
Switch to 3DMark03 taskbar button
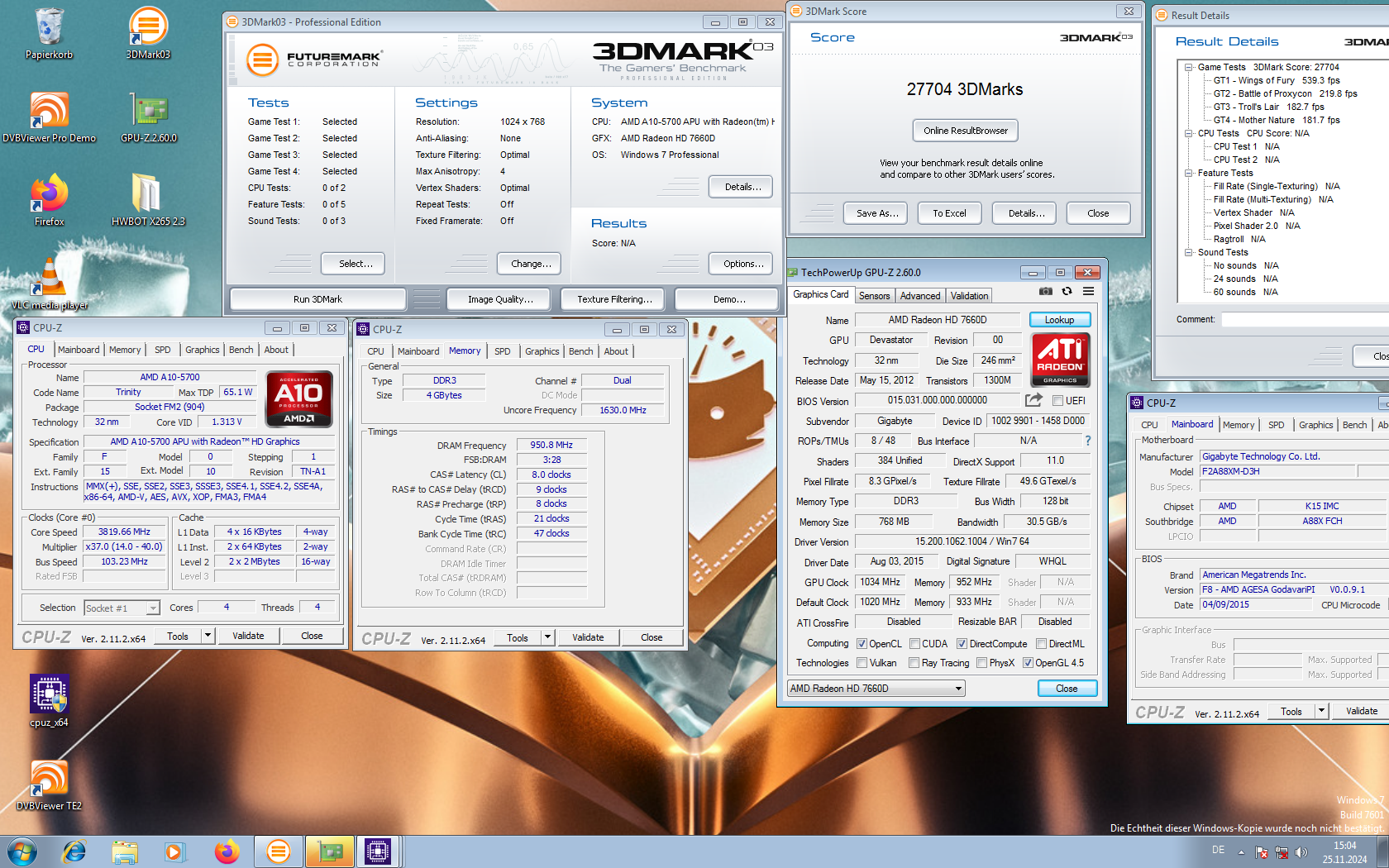(x=279, y=851)
